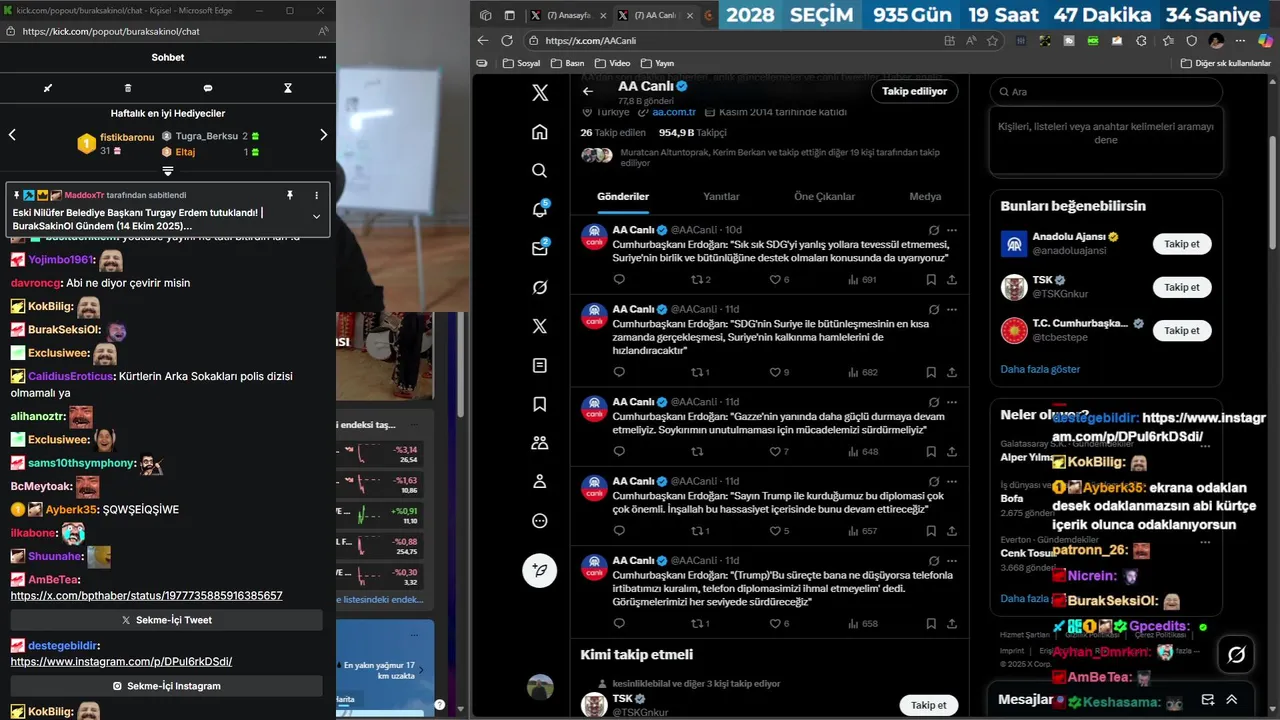1280x720 pixels.
Task: Open the floating Grok button bottom right
Action: (1236, 655)
